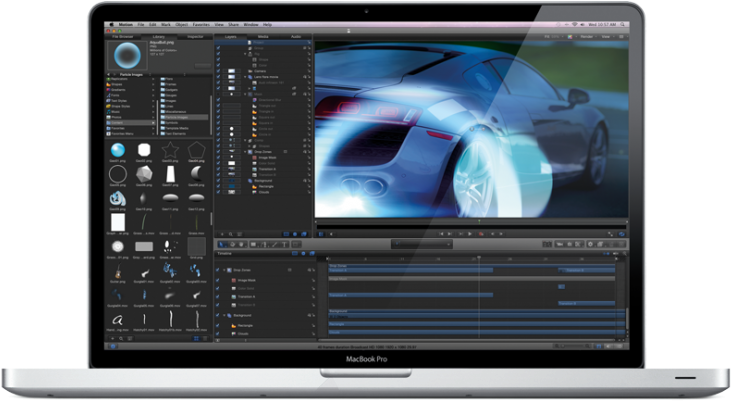The image size is (731, 401).
Task: Uncheck the Directional Blur checkbox
Action: tap(218, 100)
